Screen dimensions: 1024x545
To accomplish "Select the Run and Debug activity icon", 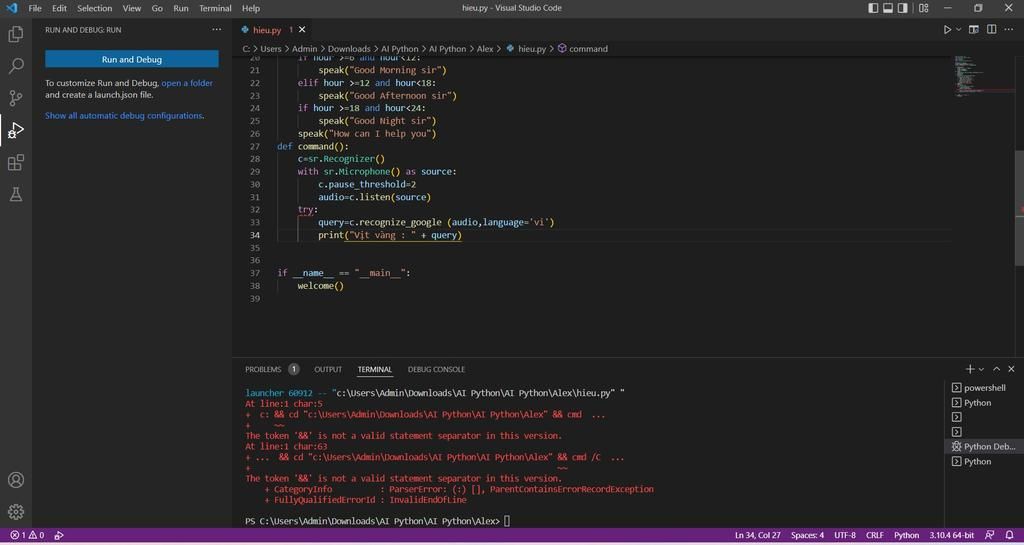I will pos(16,130).
